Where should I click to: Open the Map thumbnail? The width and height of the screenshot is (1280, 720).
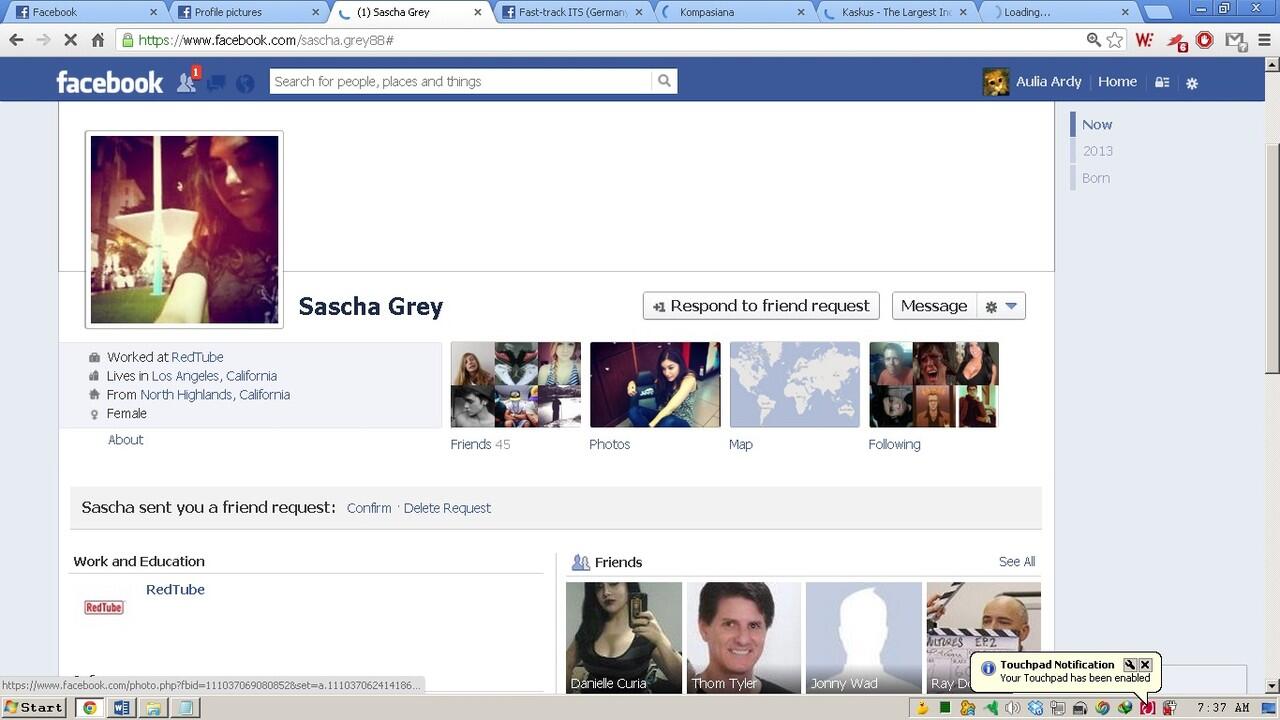coord(795,385)
